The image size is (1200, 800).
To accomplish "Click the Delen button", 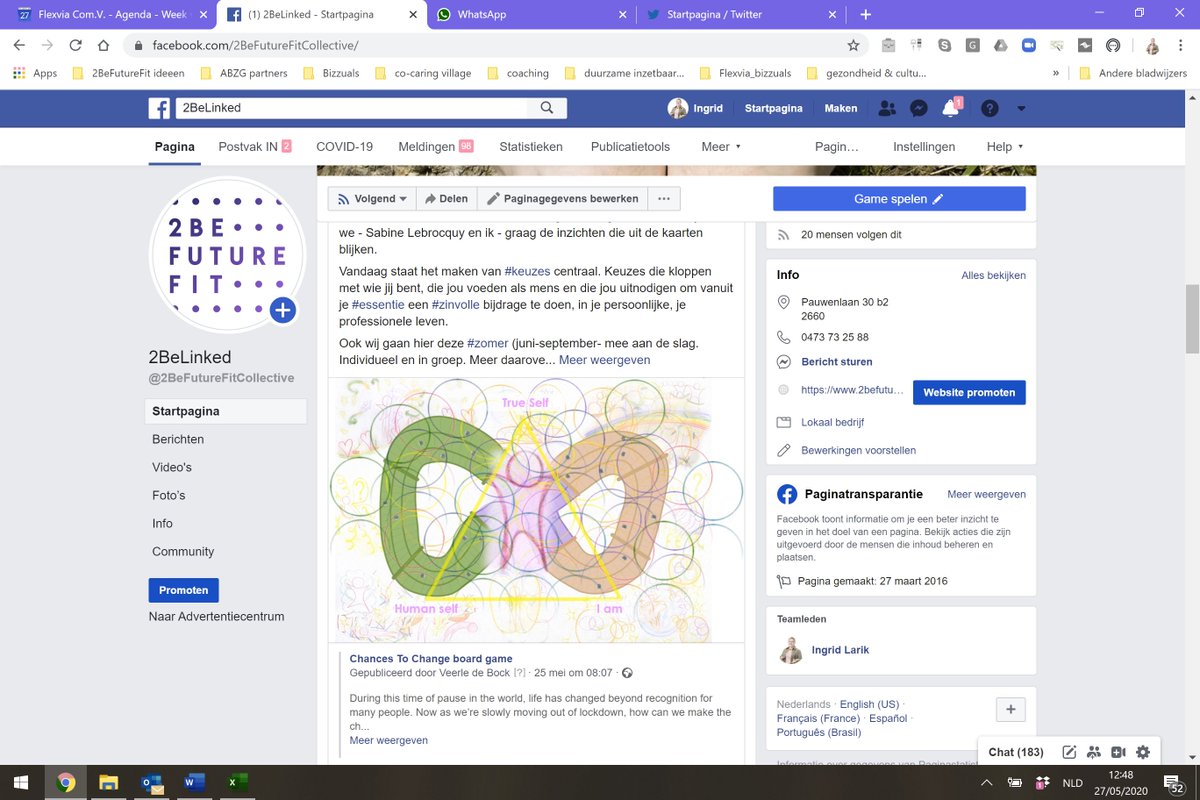I will (x=446, y=199).
